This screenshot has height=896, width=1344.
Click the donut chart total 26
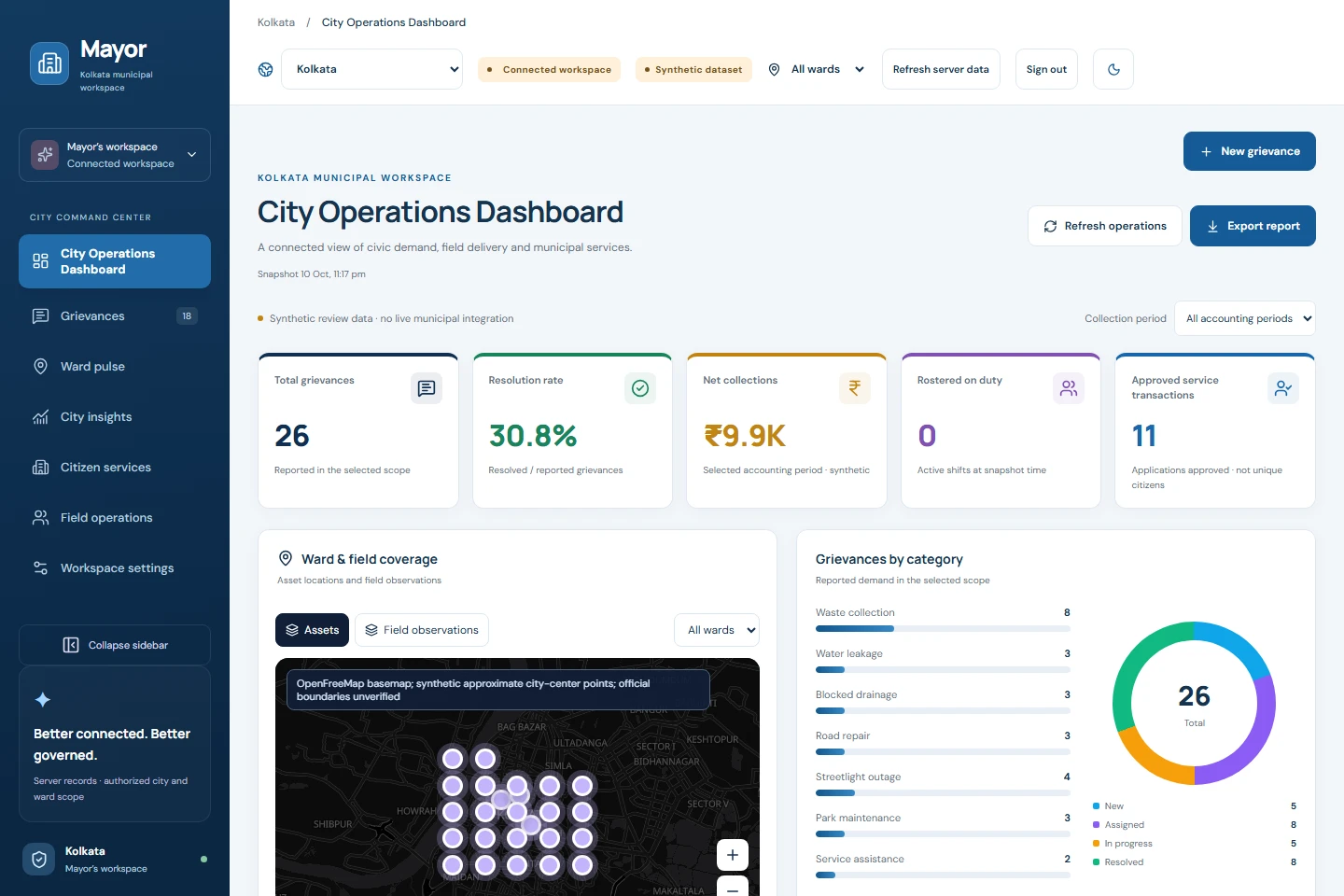[1194, 696]
